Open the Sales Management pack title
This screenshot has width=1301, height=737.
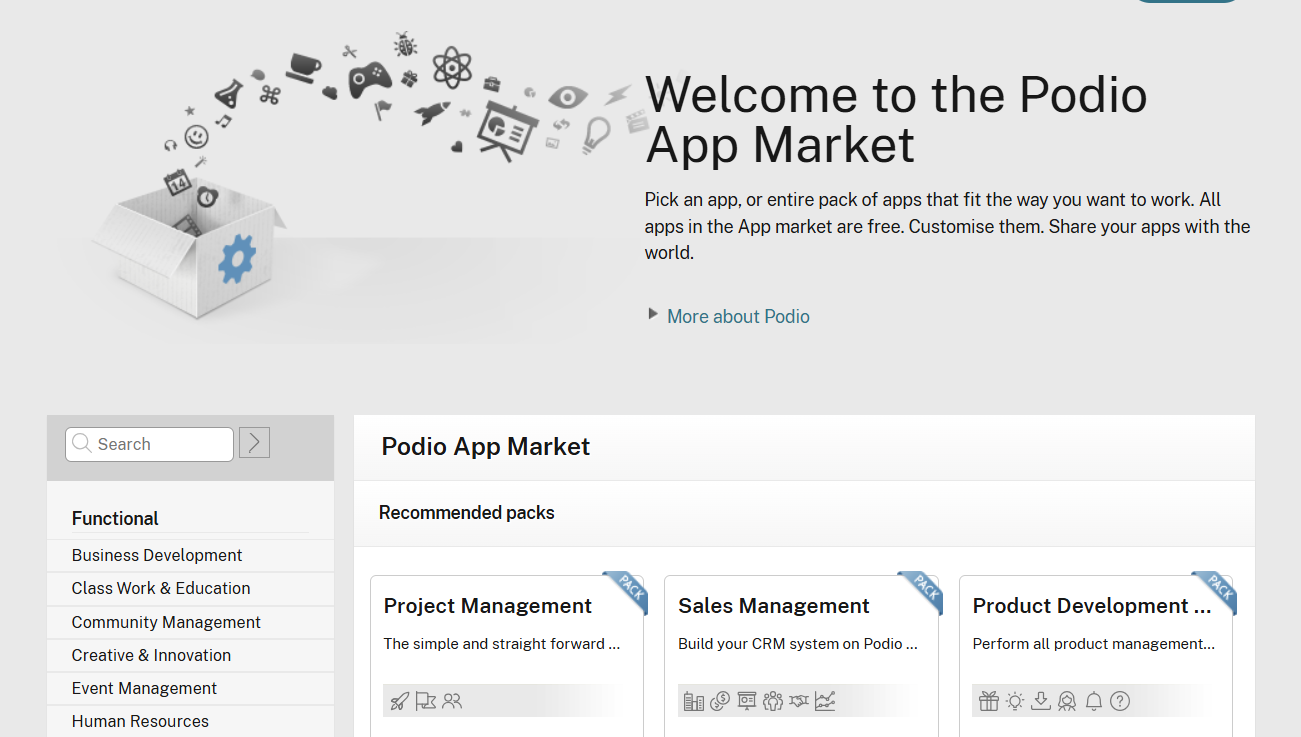pos(774,606)
